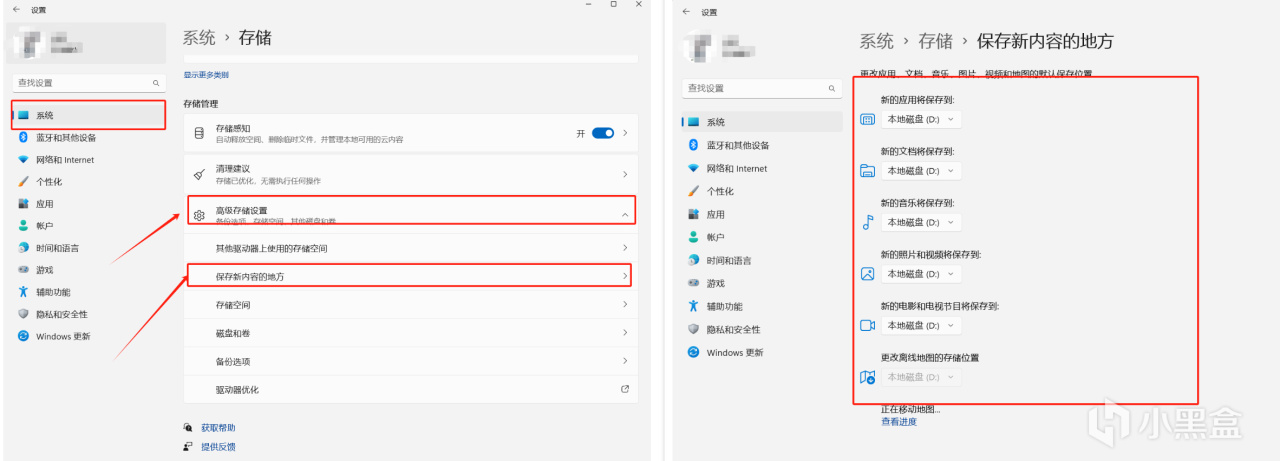Viewport: 1280px width, 461px height.
Task: Click back arrow in the 存储 window
Action: 16,9
